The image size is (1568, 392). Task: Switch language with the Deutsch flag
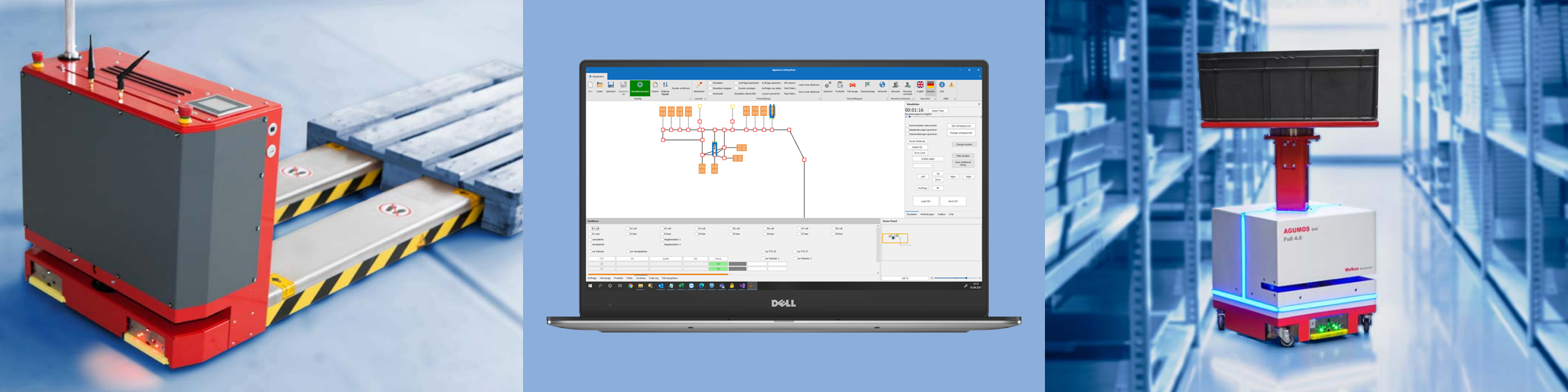(931, 85)
